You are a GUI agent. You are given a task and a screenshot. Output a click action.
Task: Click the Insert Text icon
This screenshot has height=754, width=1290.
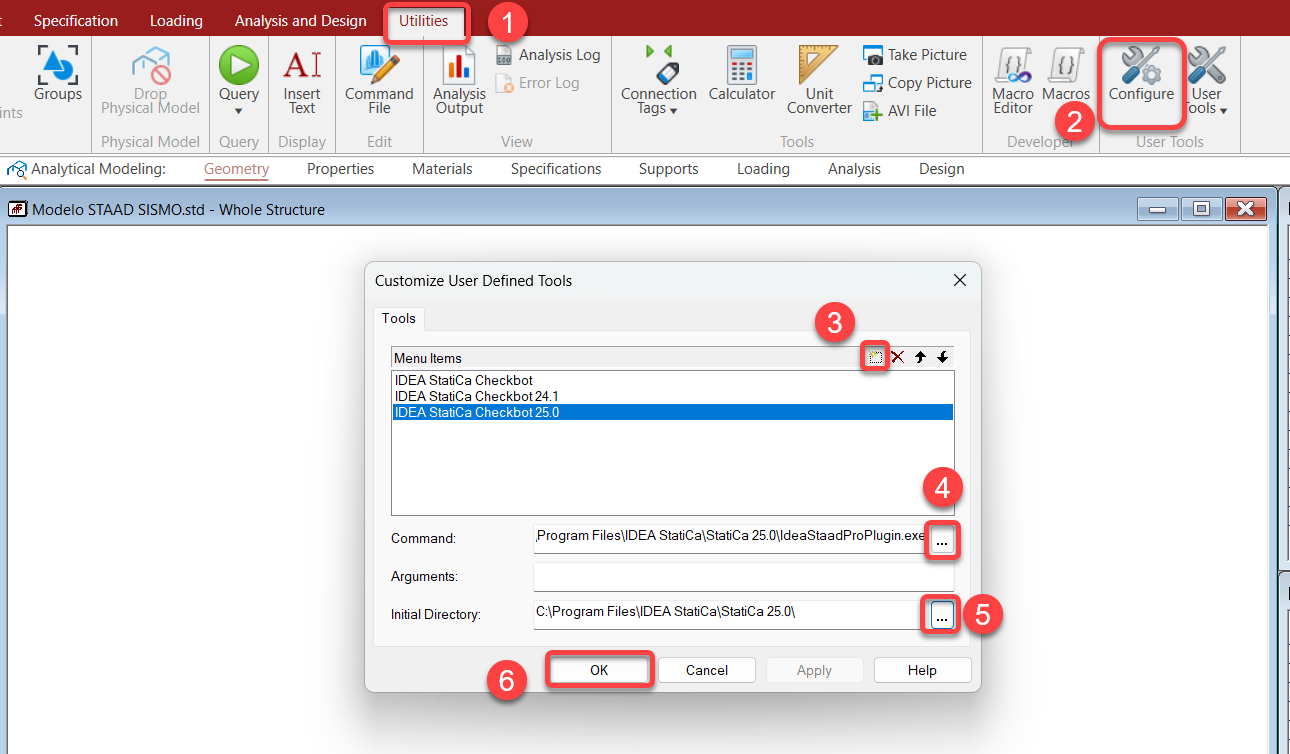[302, 79]
